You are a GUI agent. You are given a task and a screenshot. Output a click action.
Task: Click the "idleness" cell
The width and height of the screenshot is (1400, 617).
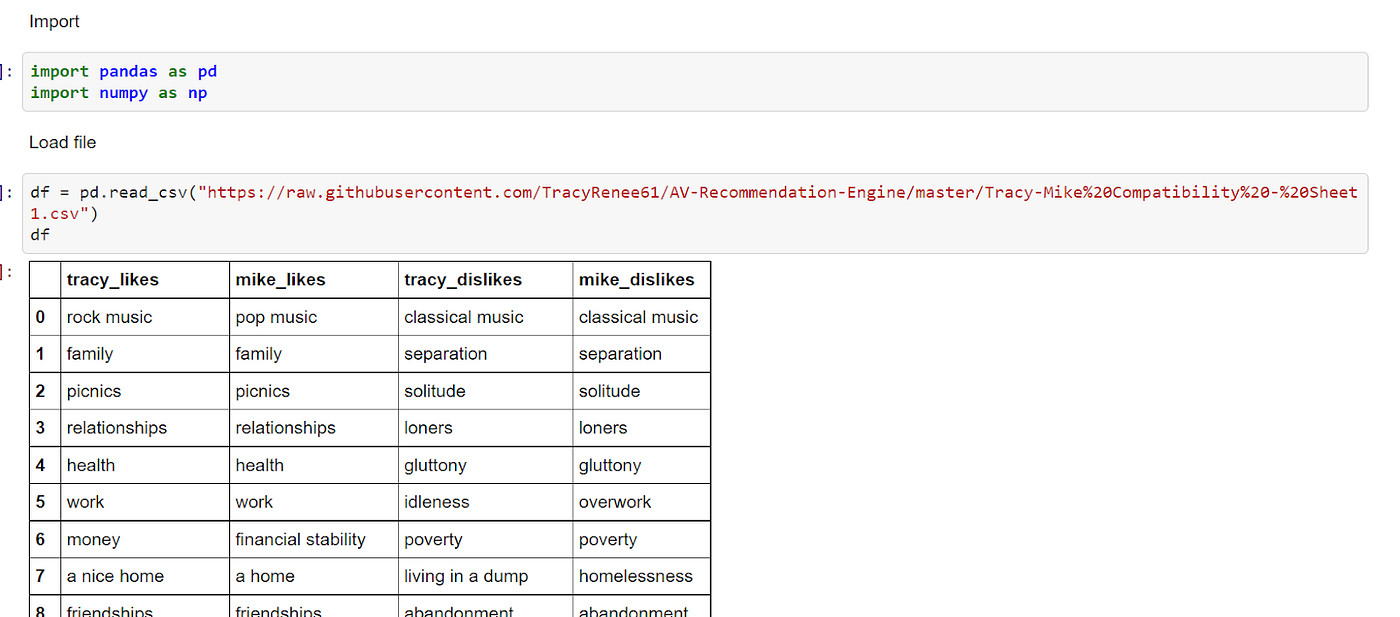tap(437, 502)
